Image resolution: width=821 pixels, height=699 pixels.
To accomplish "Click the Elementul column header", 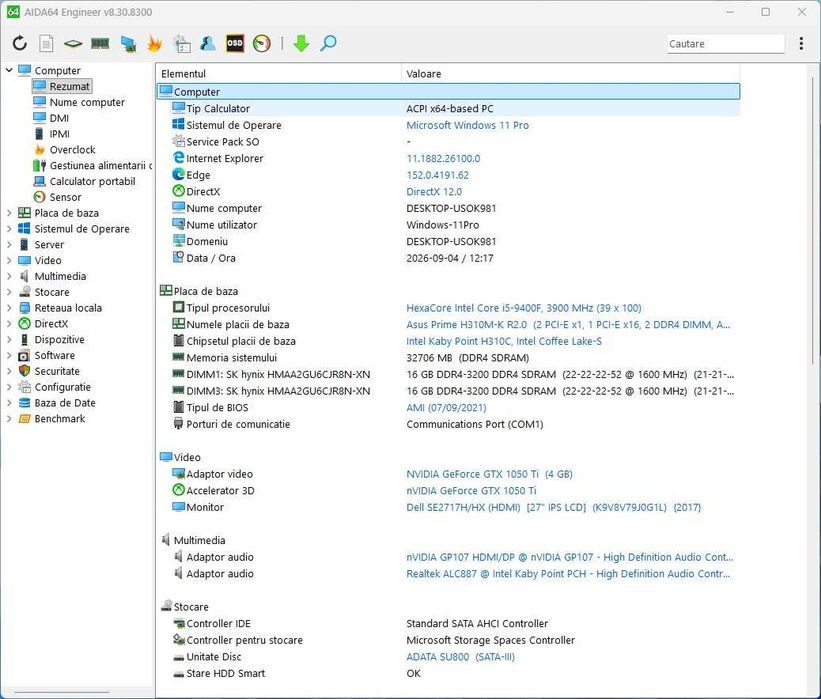I will pyautogui.click(x=279, y=74).
